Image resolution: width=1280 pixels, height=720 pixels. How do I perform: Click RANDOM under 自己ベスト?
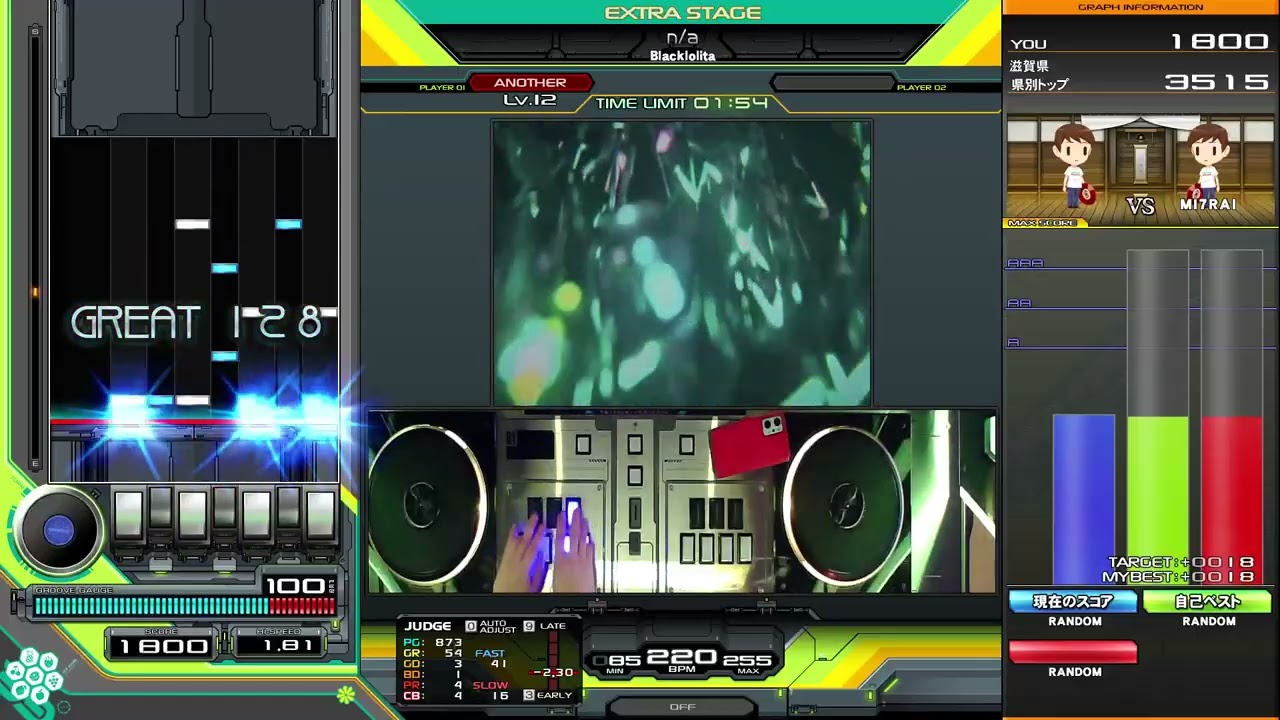click(x=1209, y=621)
